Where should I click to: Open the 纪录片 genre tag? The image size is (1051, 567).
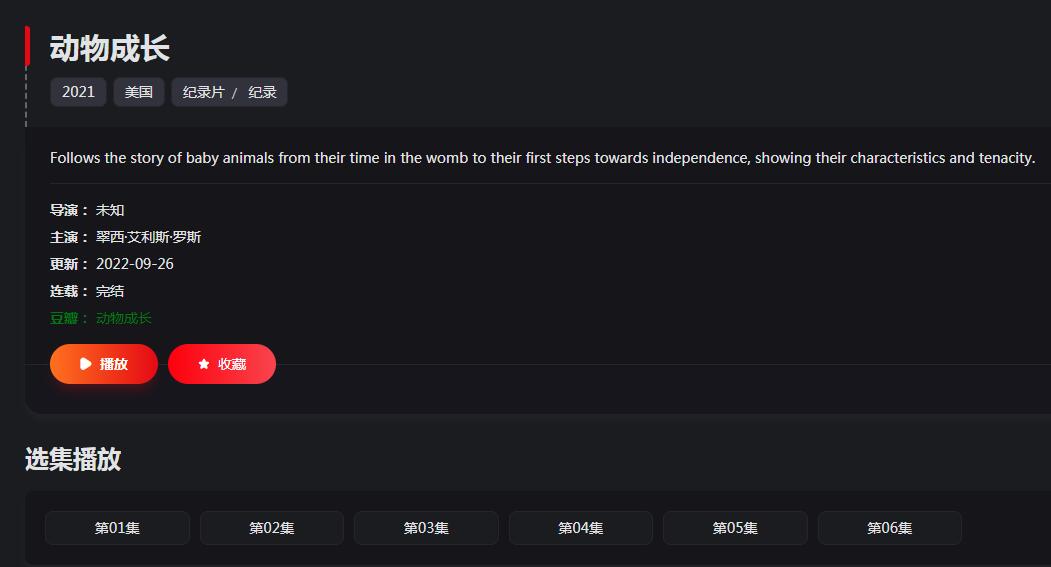(x=203, y=92)
